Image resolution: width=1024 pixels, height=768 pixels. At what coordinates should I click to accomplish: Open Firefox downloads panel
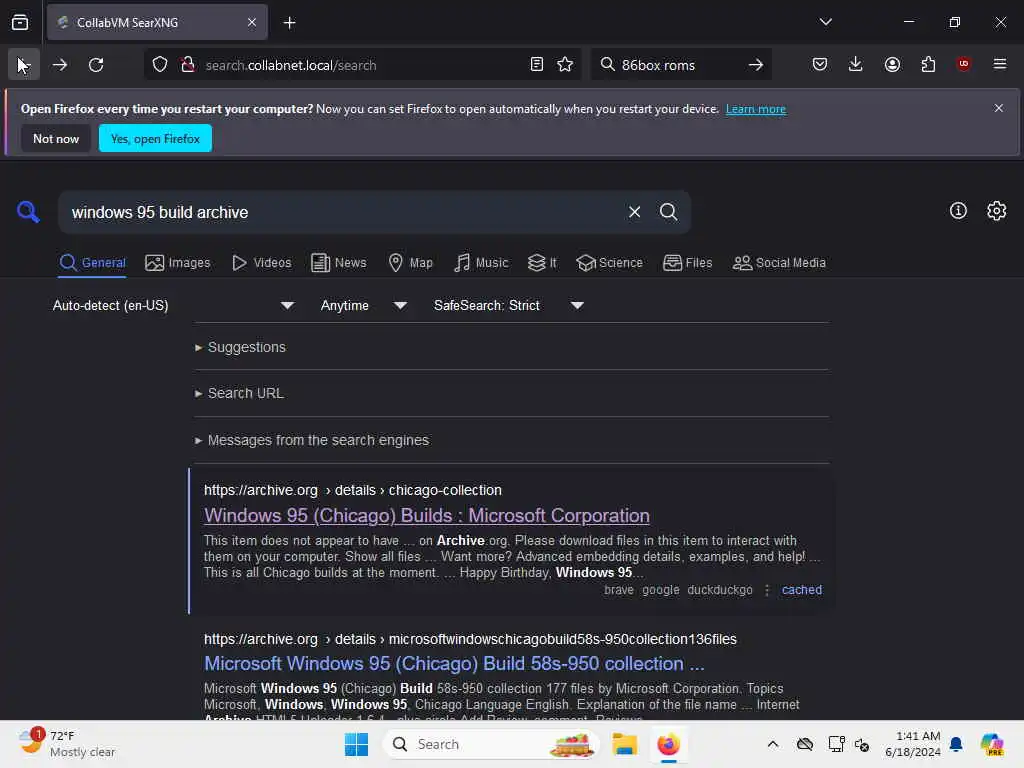856,64
